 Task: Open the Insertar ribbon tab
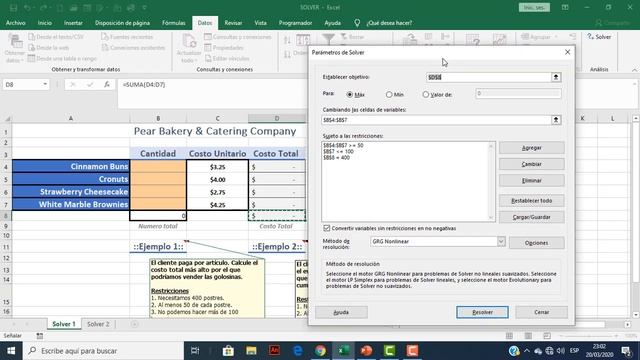click(73, 23)
